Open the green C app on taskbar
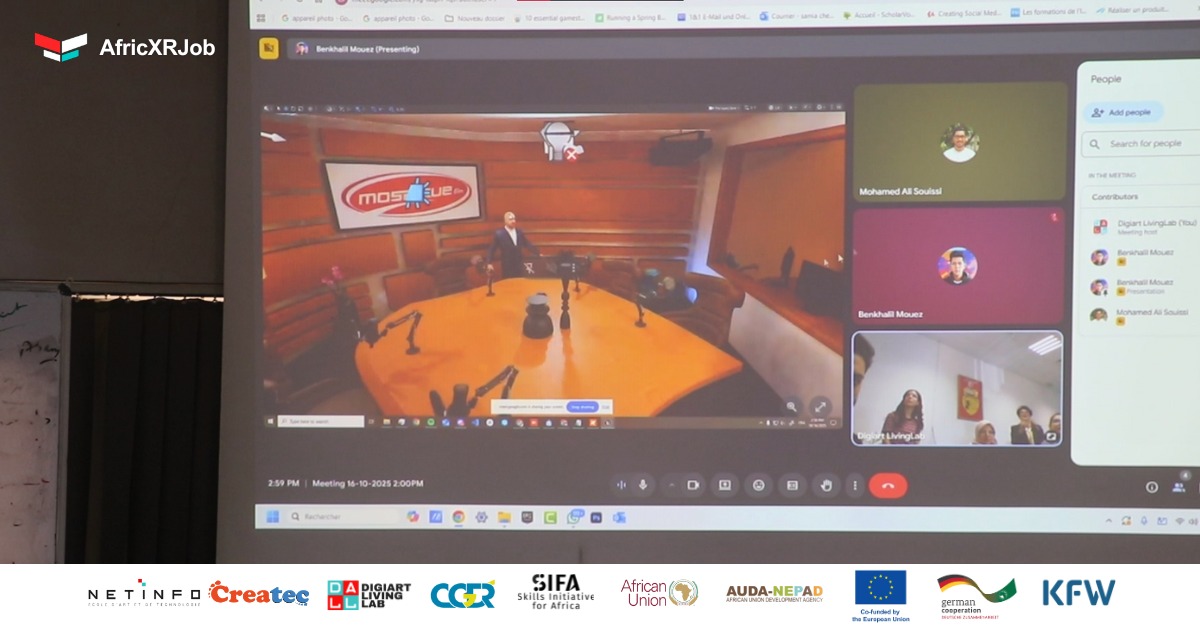Viewport: 1200px width, 630px height. tap(550, 517)
